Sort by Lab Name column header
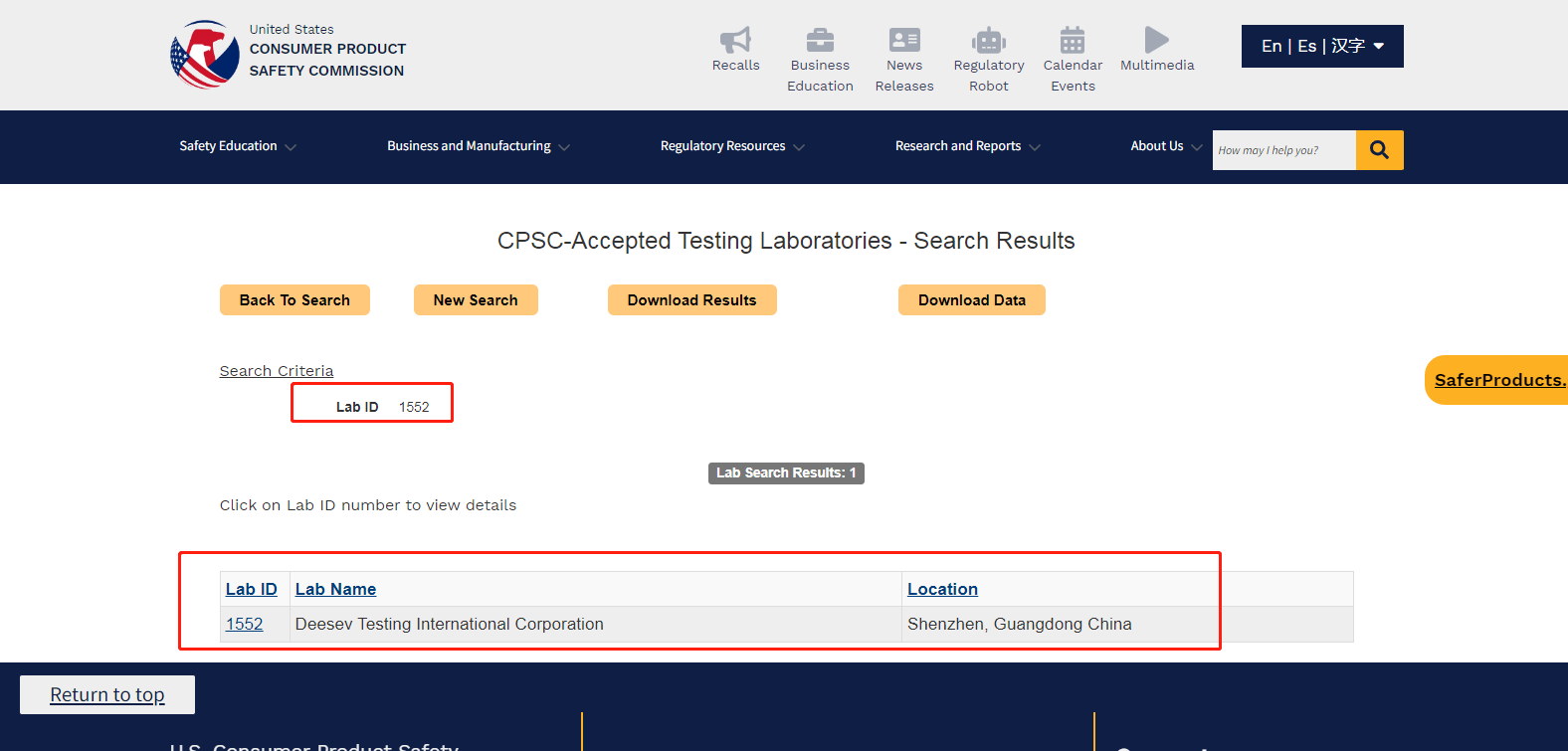The height and width of the screenshot is (751, 1568). [335, 589]
